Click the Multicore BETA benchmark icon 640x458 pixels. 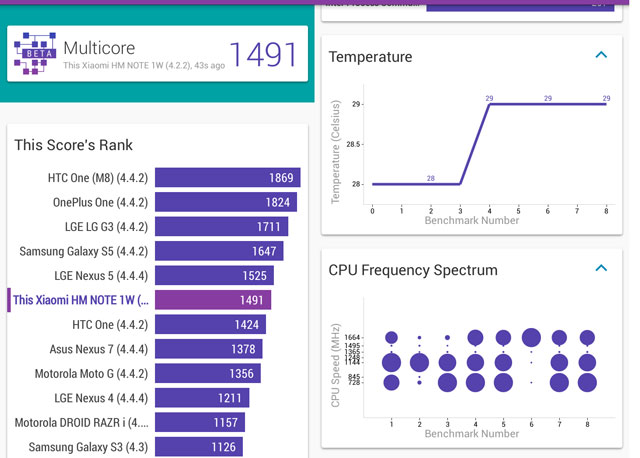point(35,53)
